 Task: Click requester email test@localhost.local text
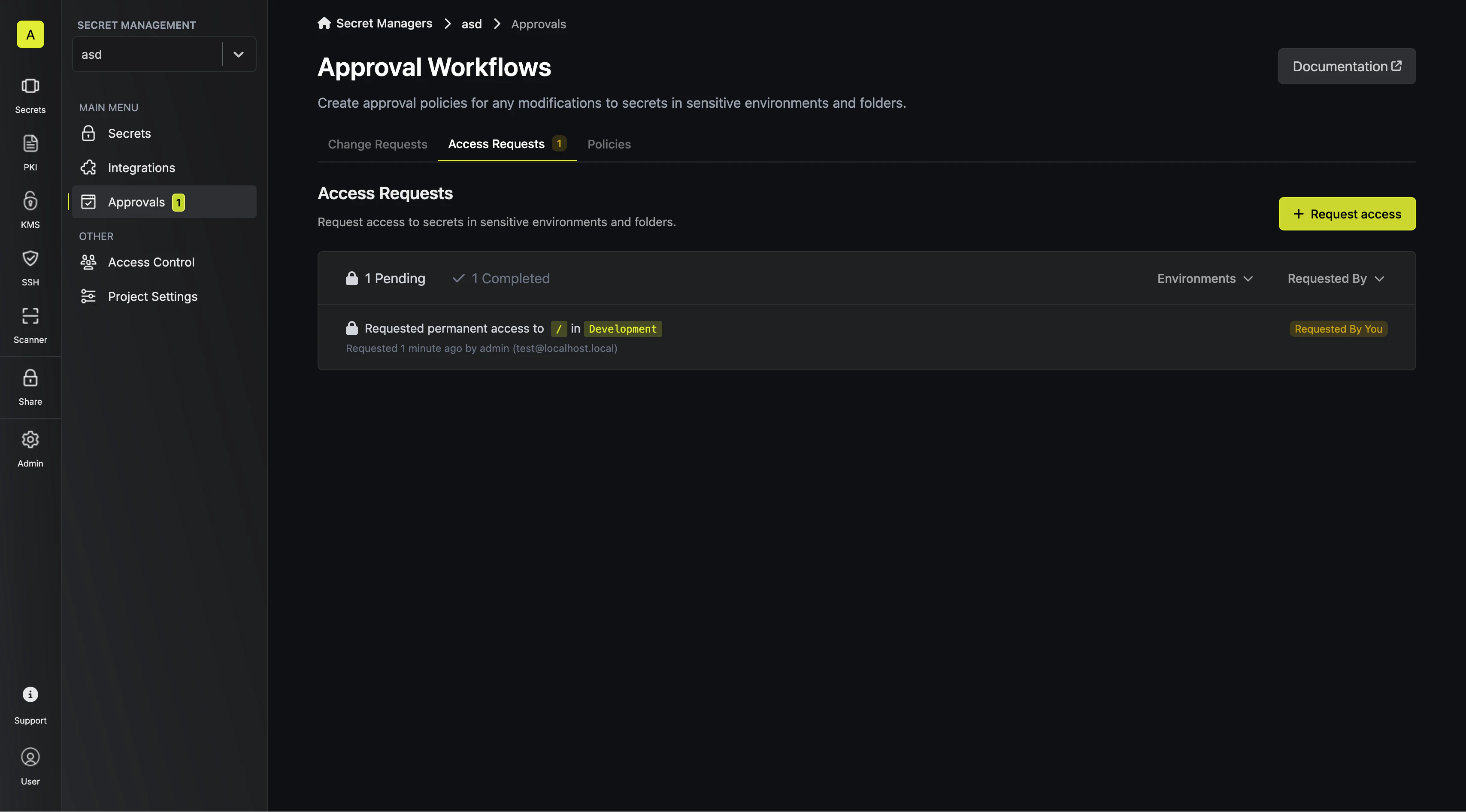coord(564,348)
